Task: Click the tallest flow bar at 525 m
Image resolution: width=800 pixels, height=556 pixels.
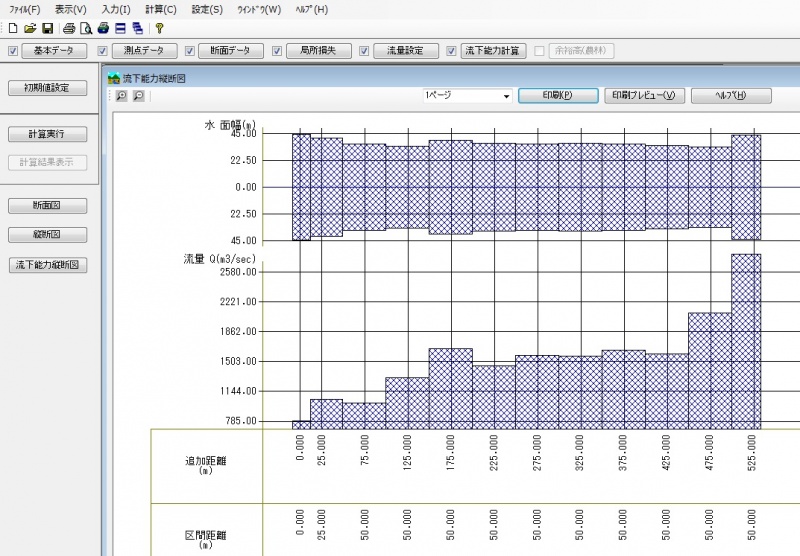Action: pyautogui.click(x=746, y=341)
